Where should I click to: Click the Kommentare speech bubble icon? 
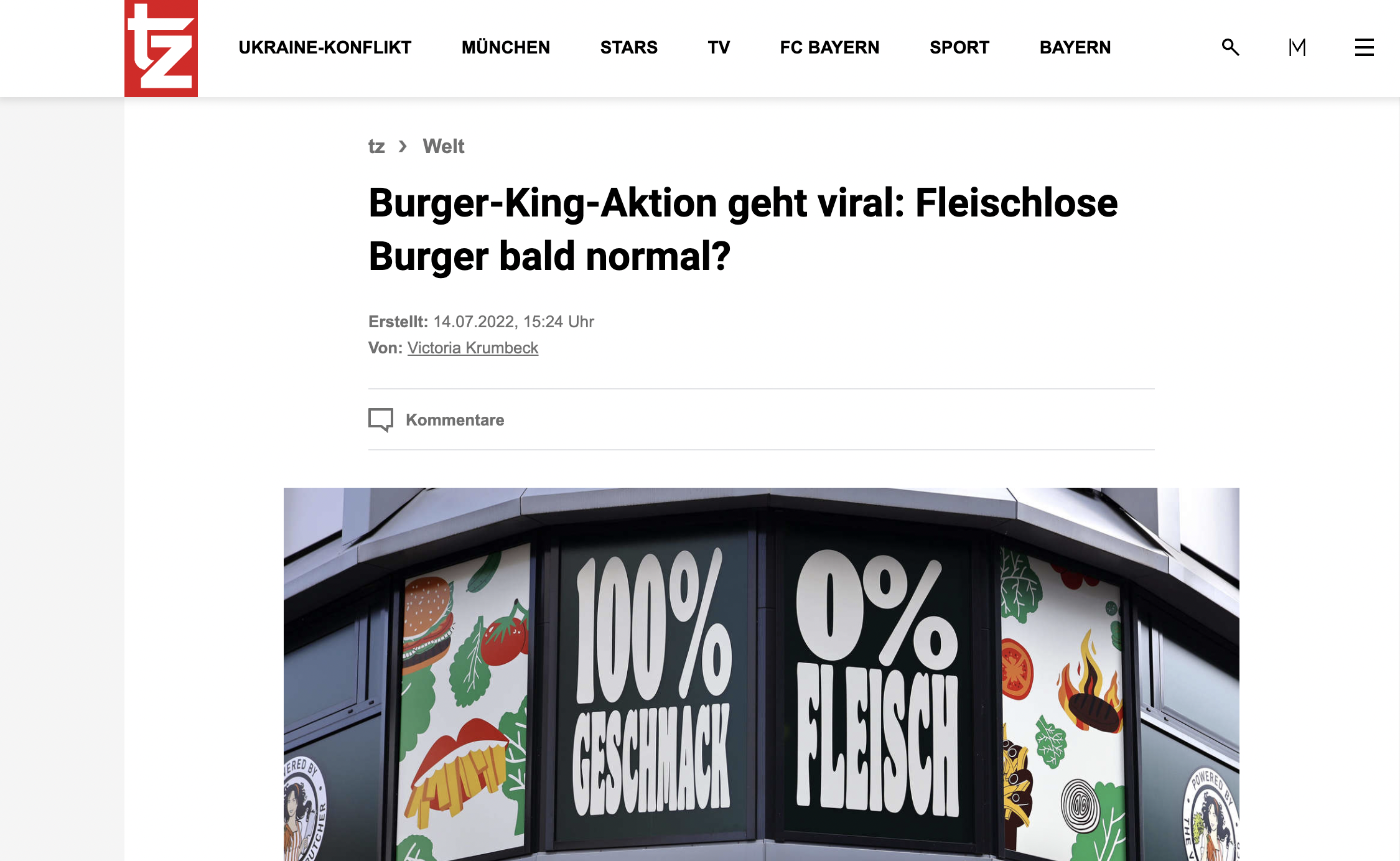(x=381, y=420)
